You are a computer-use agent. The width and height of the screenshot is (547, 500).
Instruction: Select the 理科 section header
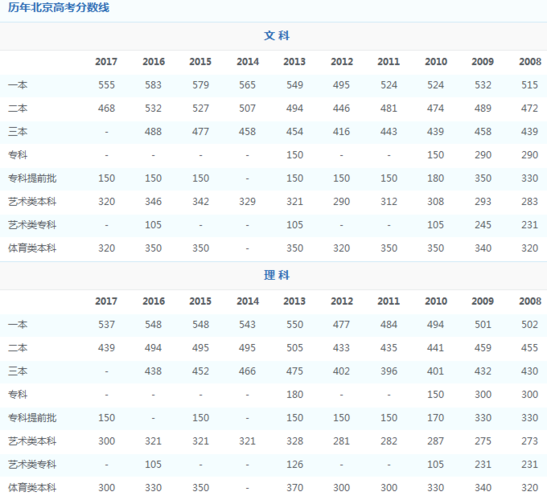coord(277,275)
